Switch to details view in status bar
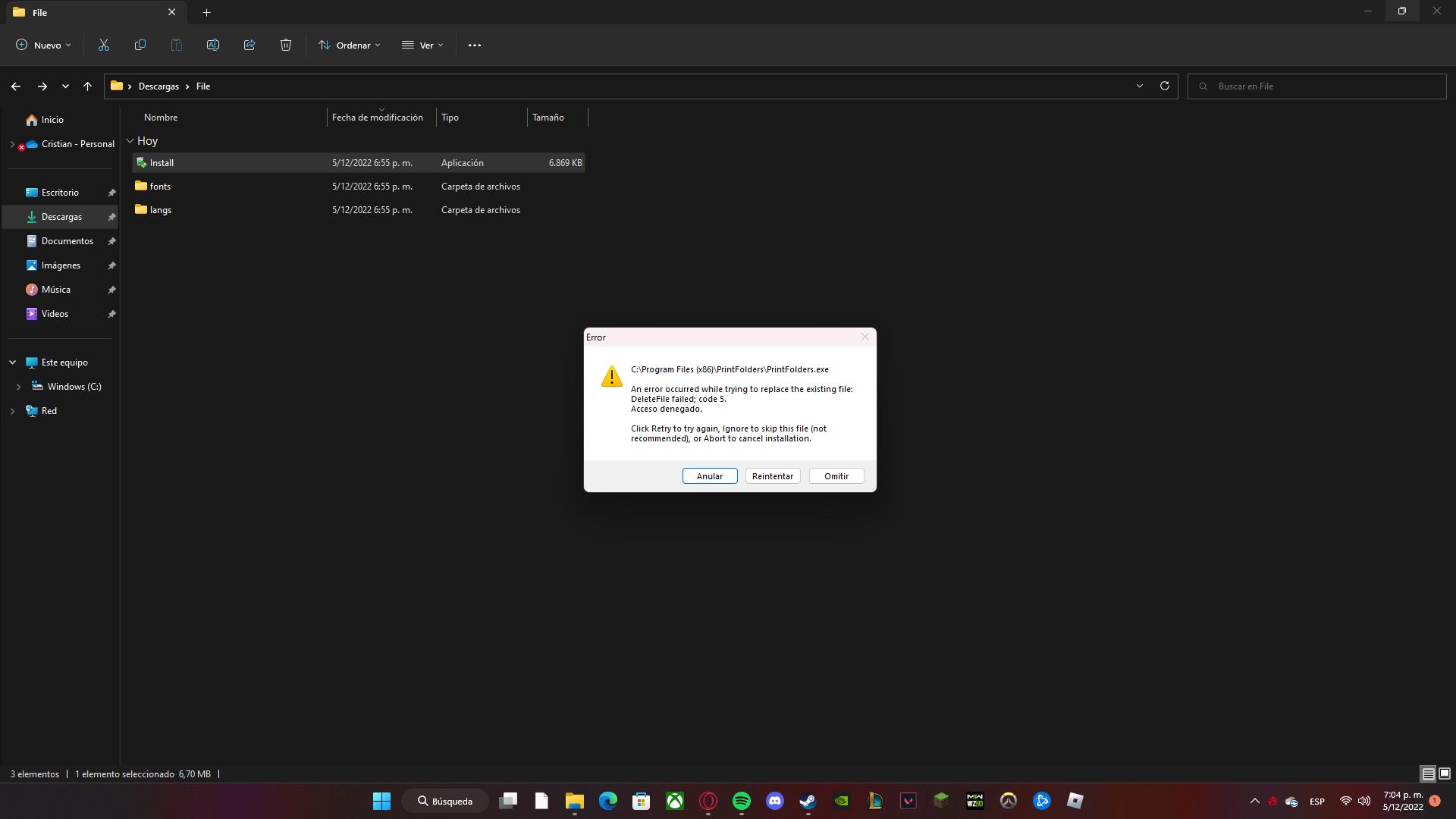Image resolution: width=1456 pixels, height=819 pixels. click(x=1428, y=774)
